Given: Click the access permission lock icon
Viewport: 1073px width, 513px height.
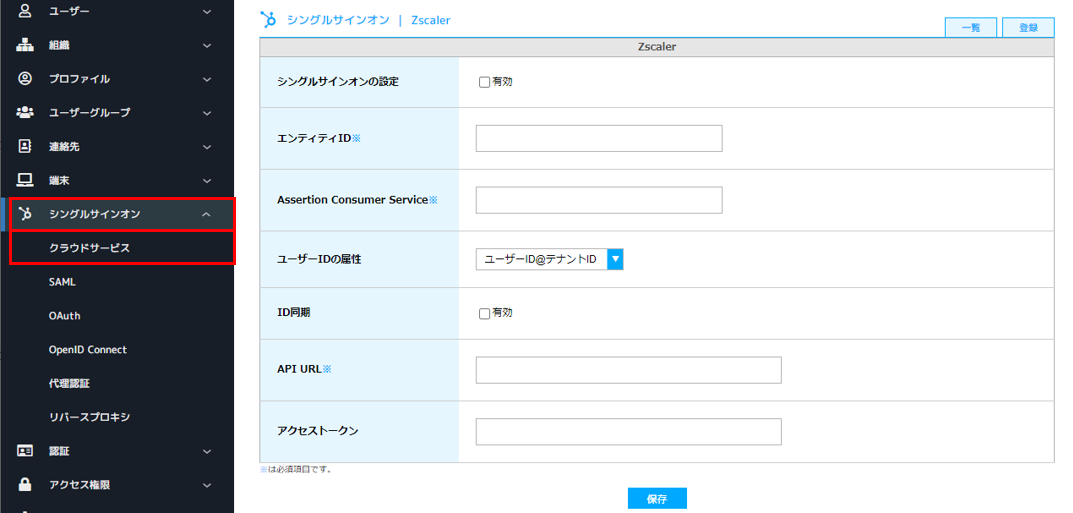Looking at the screenshot, I should tap(25, 485).
